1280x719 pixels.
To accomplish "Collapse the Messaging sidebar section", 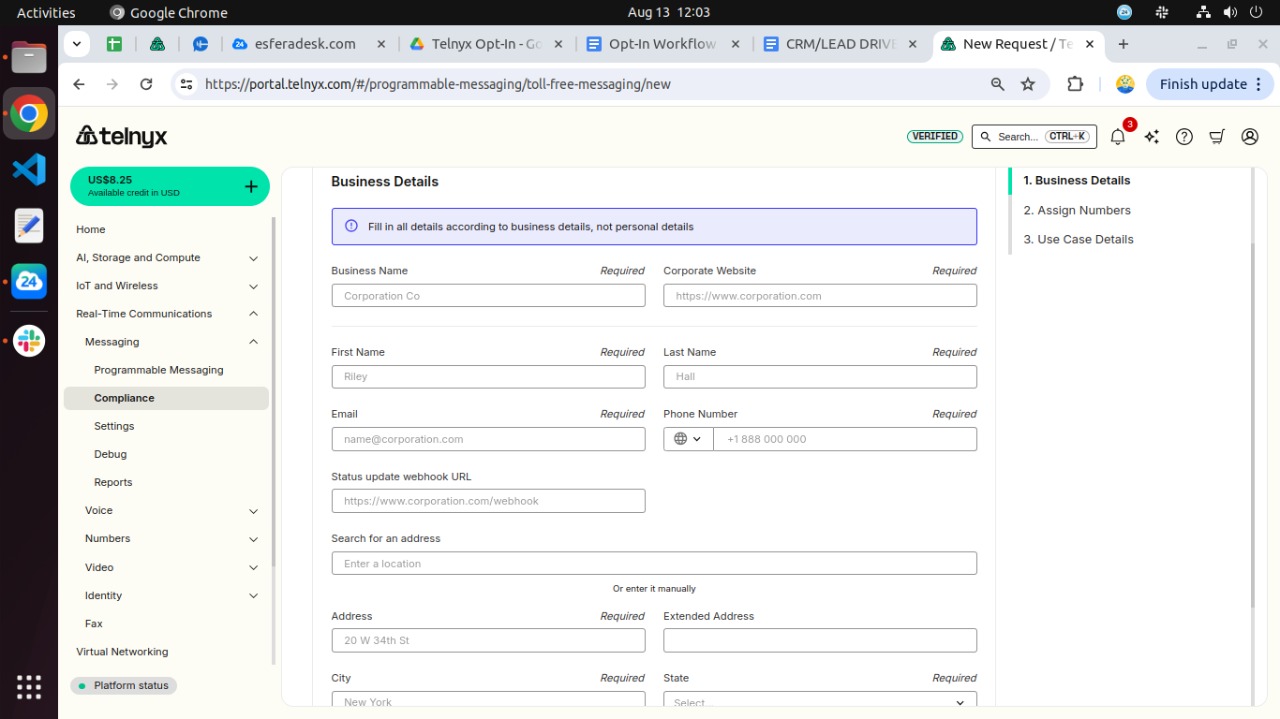I will click(253, 342).
